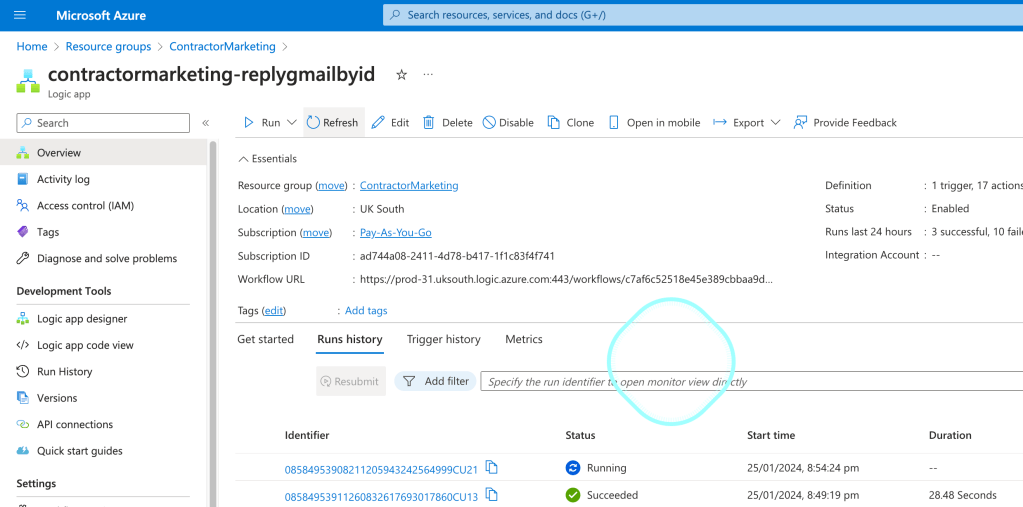Viewport: 1023px width, 507px height.
Task: Click the edit link next to Tags
Action: 274,311
